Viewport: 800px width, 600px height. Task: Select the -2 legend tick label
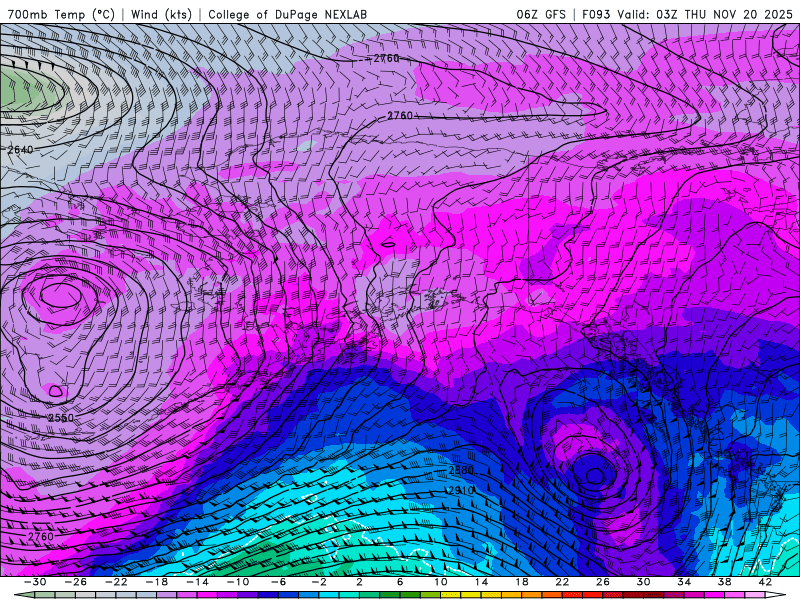click(318, 582)
